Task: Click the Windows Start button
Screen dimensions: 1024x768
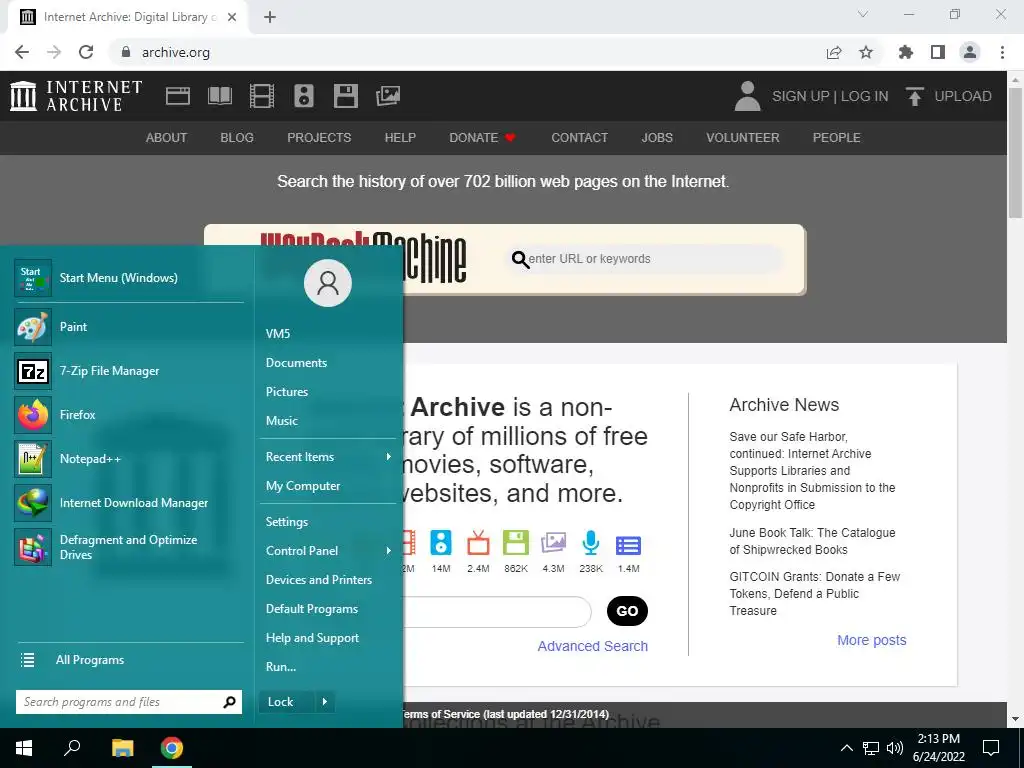Action: point(24,748)
